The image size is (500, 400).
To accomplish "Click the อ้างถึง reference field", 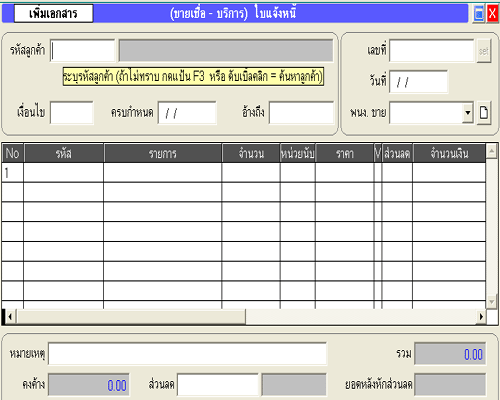I will (301, 113).
